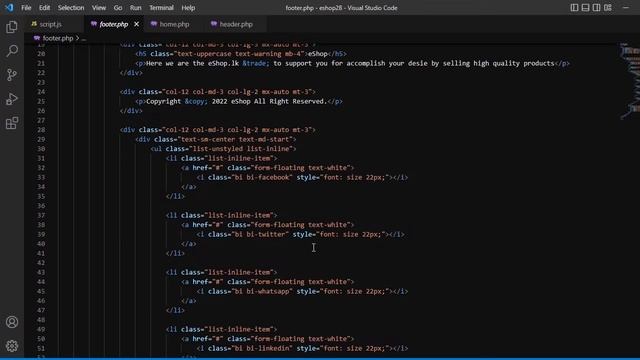Click the text 'bi bi-twitter' on line 39
The width and height of the screenshot is (640, 360).
tap(260, 234)
